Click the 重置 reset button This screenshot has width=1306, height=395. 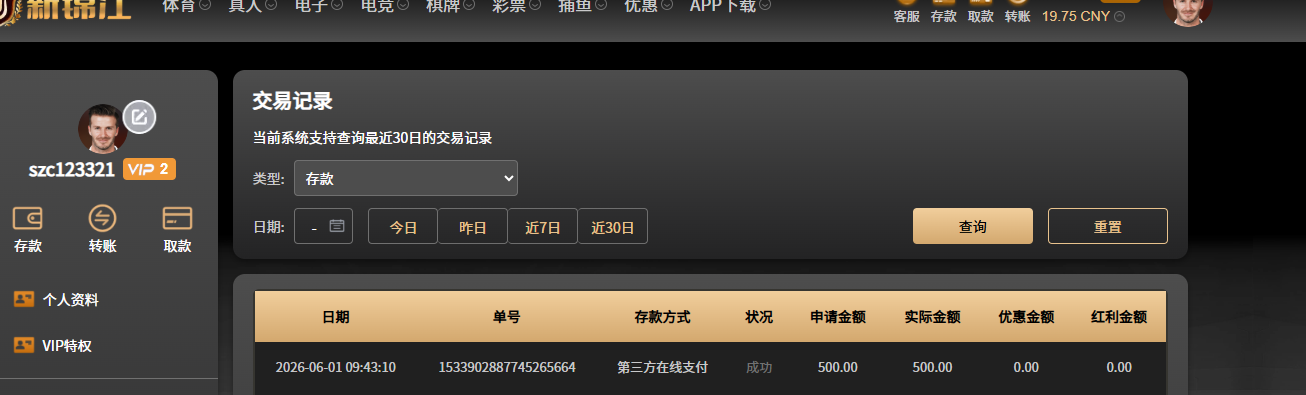click(x=1108, y=226)
